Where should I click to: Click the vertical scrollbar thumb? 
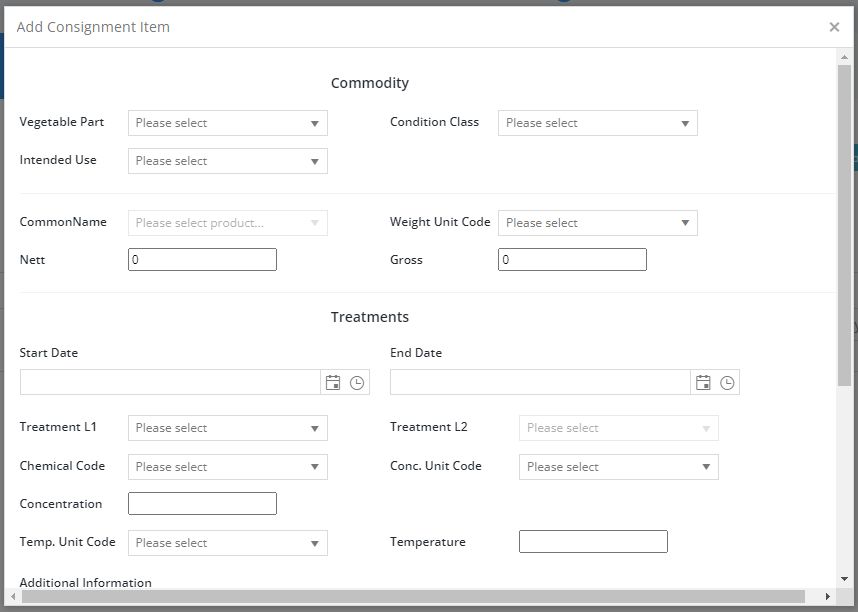(844, 226)
